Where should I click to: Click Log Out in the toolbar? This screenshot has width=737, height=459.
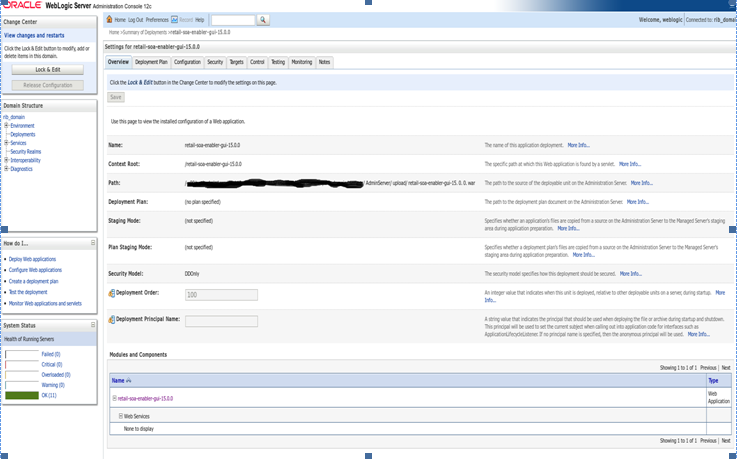point(135,20)
